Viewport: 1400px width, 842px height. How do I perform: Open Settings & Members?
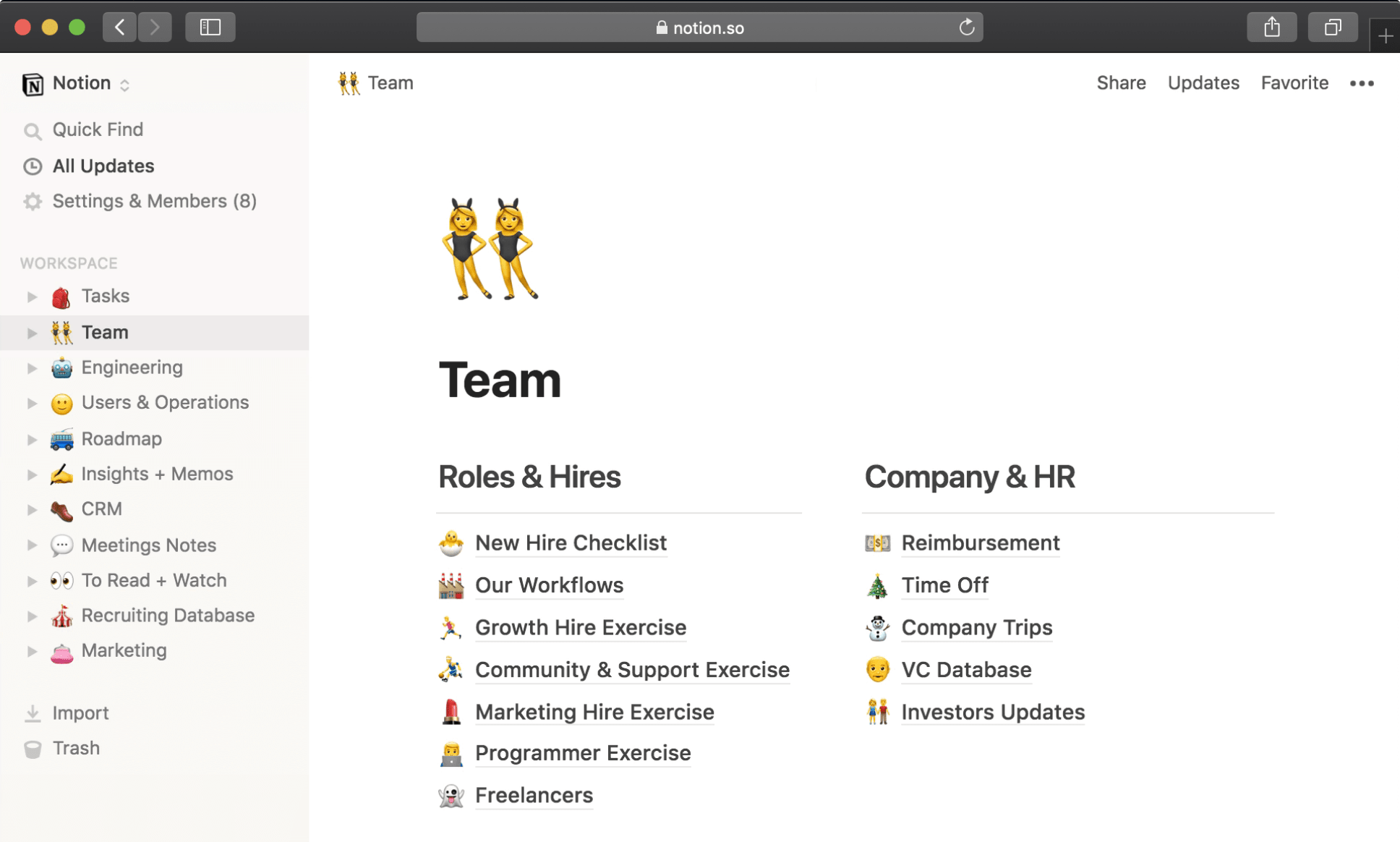(154, 201)
